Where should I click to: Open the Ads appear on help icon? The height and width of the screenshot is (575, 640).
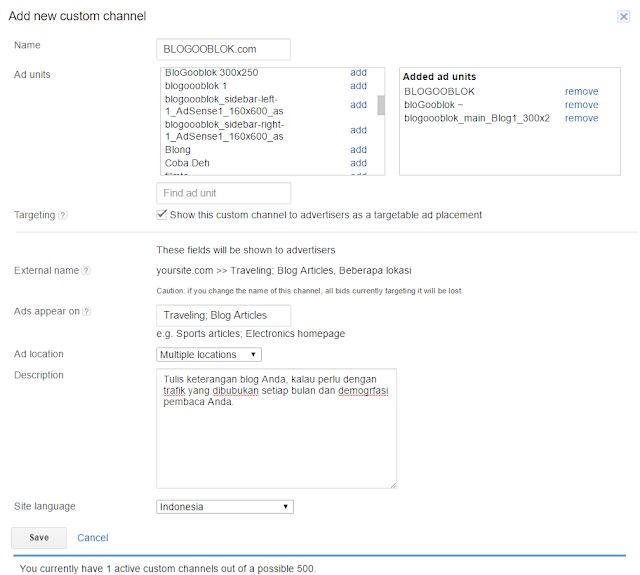click(87, 311)
